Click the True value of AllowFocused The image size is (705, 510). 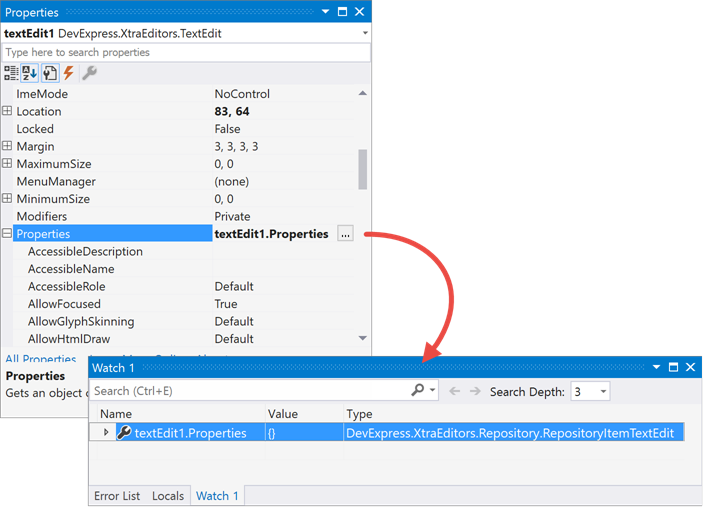coord(226,304)
